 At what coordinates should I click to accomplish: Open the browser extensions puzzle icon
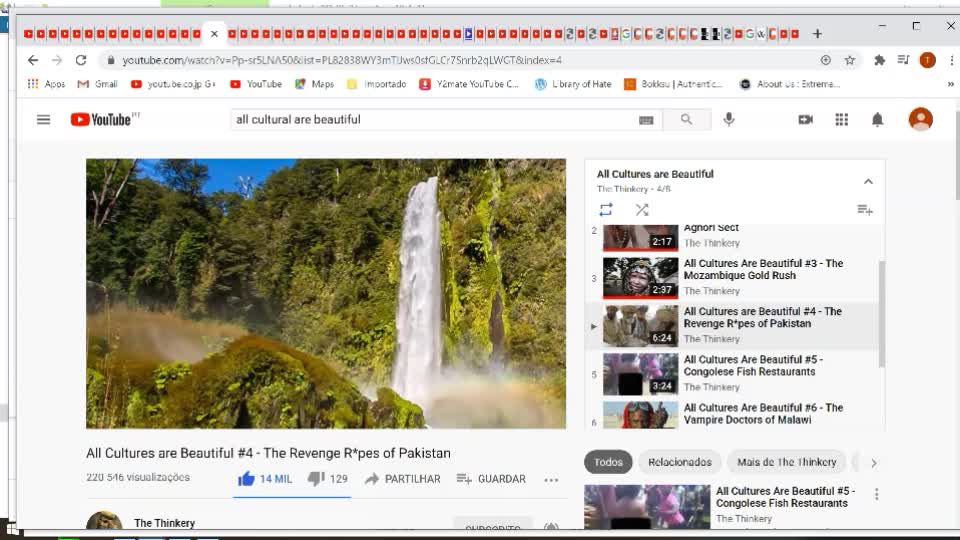[880, 60]
